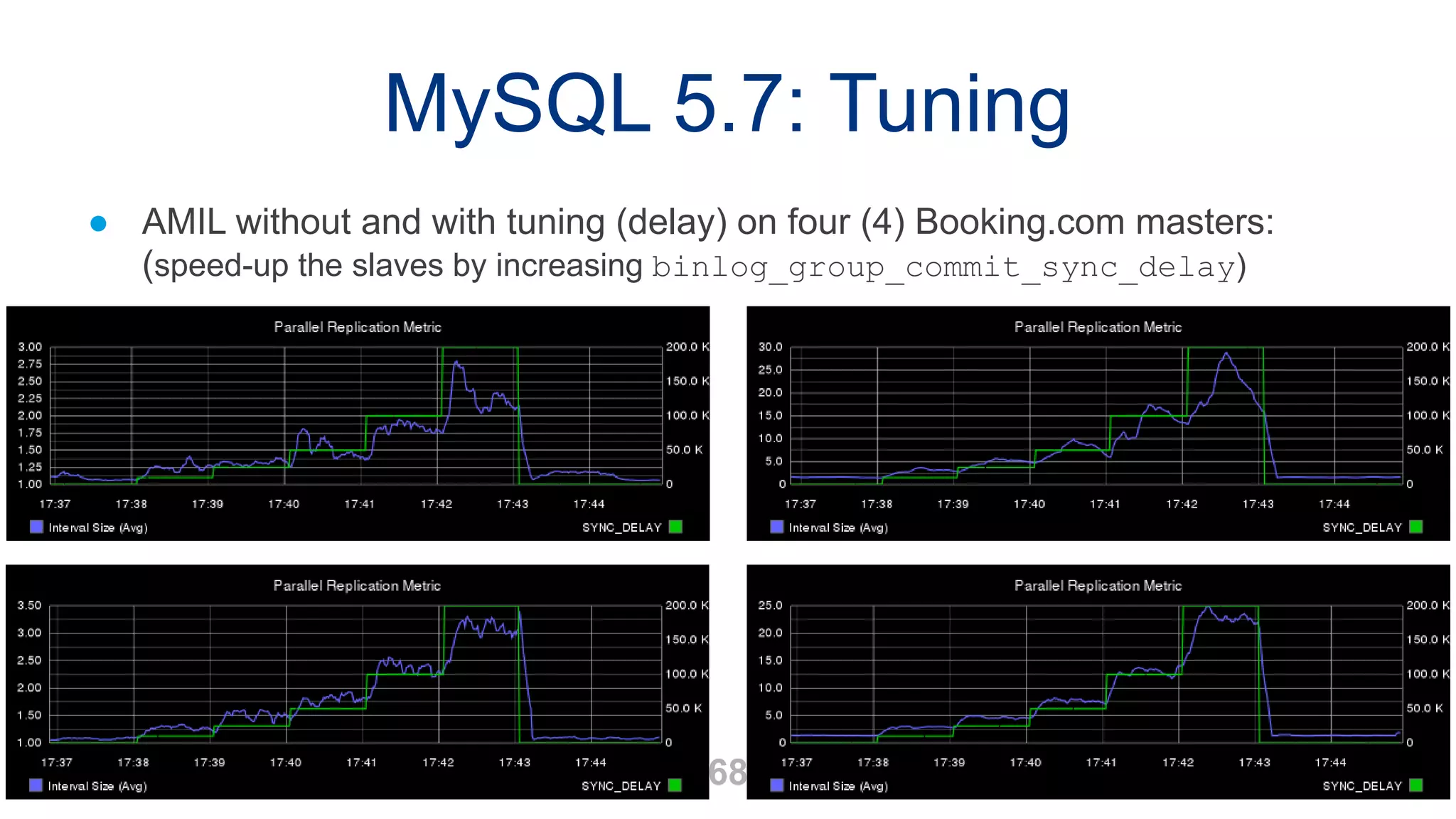Click 'Interval Size (Avg)' legend label, top-left chart
Viewport: 1456px width, 819px height.
pos(98,528)
